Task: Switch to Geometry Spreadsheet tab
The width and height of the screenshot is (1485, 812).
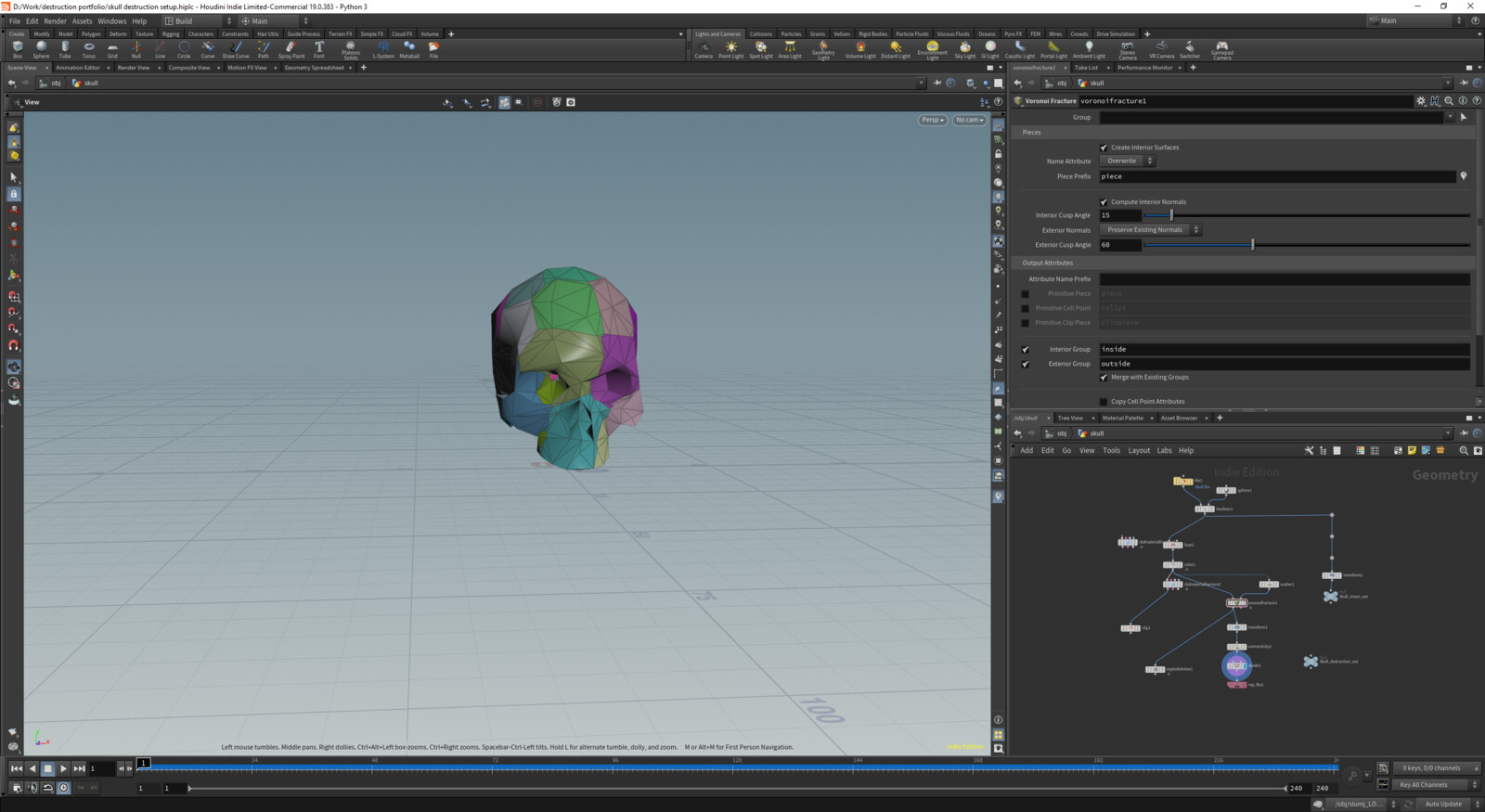Action: point(314,68)
